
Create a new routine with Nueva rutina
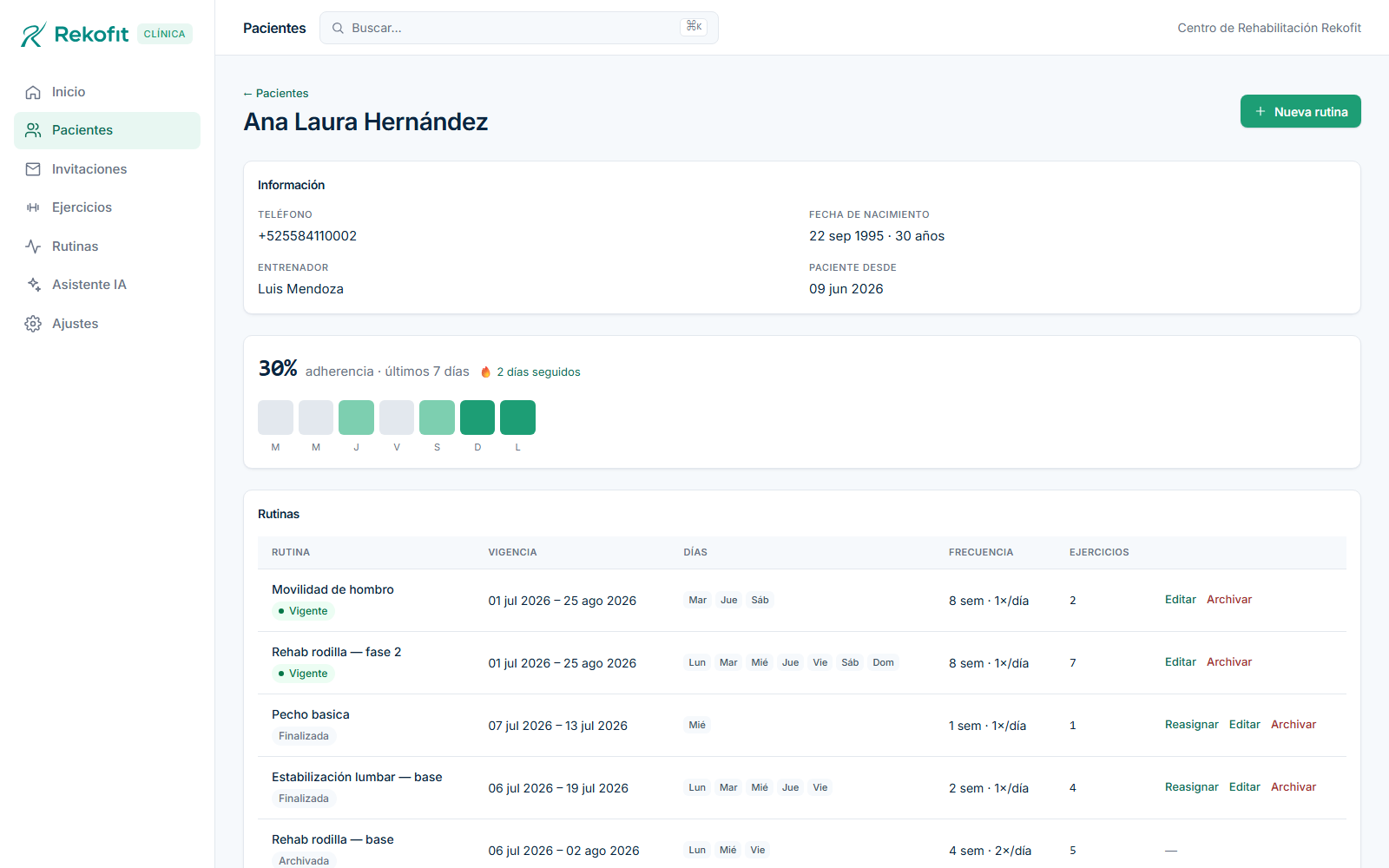pos(1300,111)
